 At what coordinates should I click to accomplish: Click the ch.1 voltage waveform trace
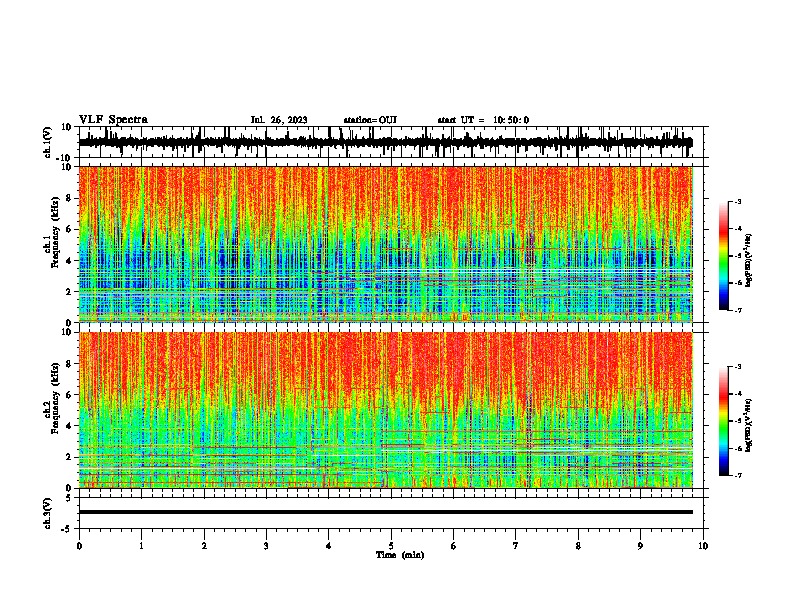tap(385, 142)
